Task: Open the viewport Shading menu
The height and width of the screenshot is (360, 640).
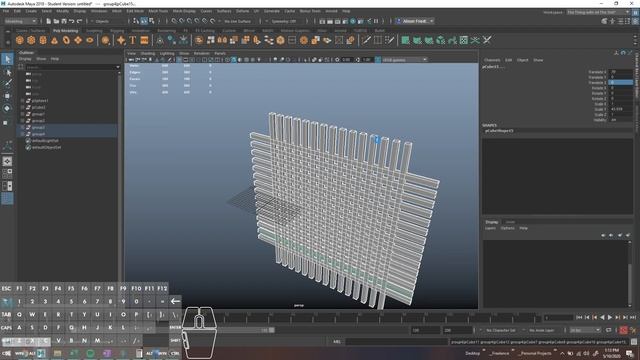Action: (x=148, y=53)
